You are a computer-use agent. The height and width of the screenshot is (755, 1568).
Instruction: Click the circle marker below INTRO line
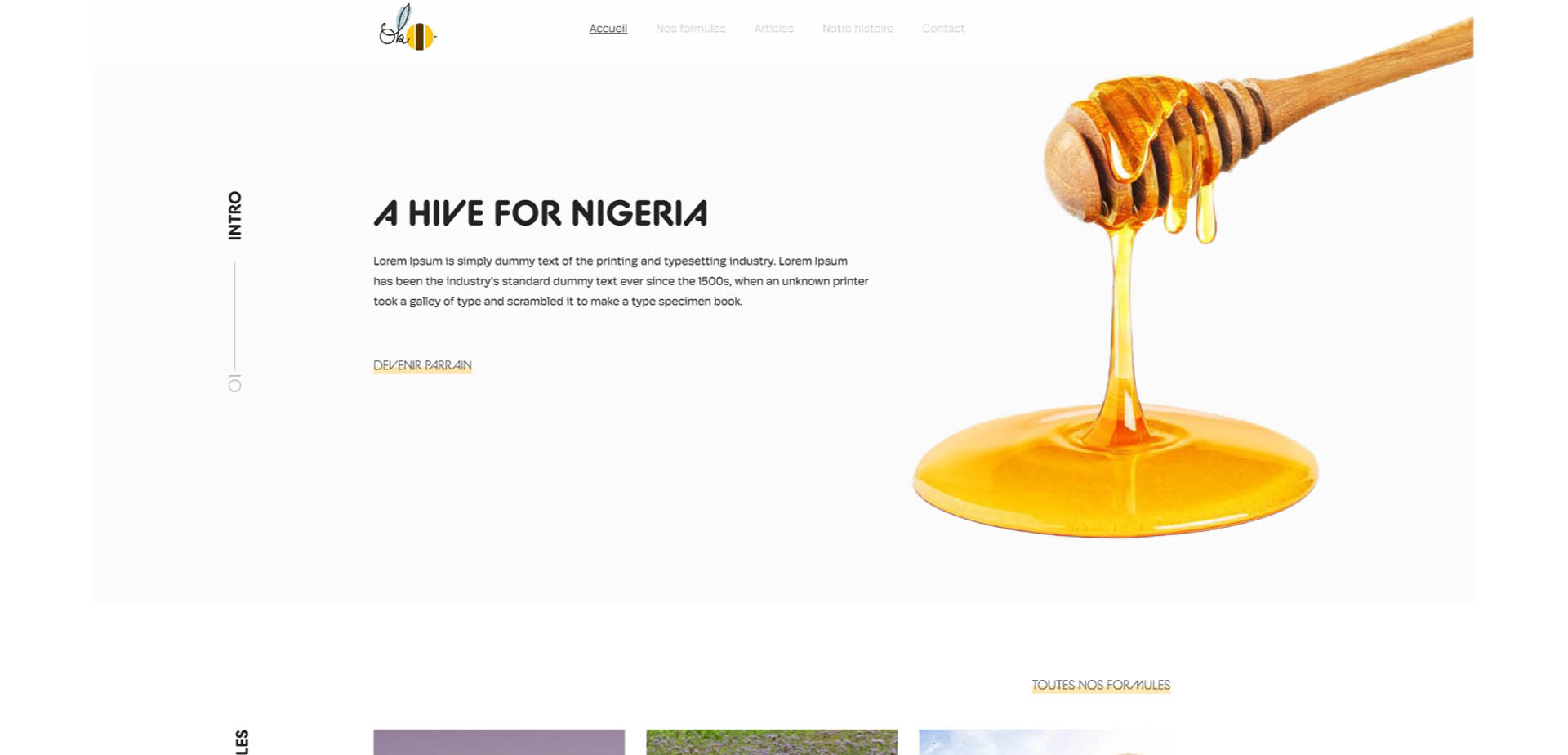234,385
